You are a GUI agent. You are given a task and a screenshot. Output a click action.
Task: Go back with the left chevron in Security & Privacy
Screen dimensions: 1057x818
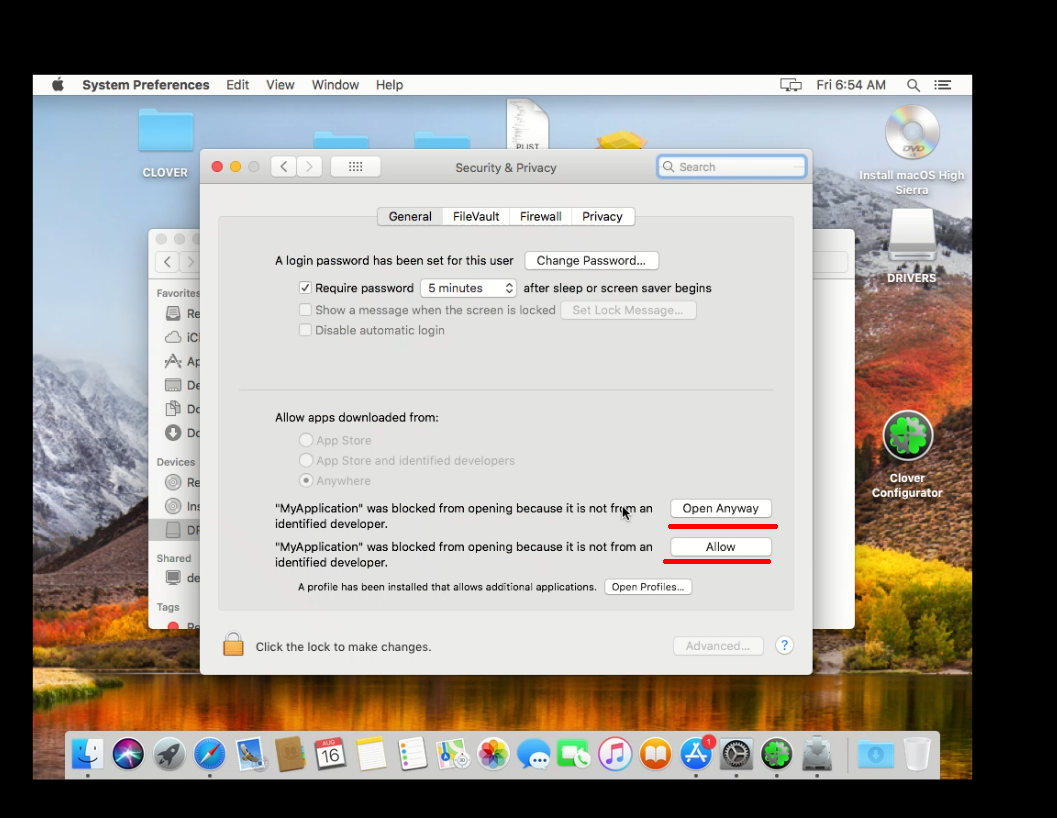click(x=284, y=167)
